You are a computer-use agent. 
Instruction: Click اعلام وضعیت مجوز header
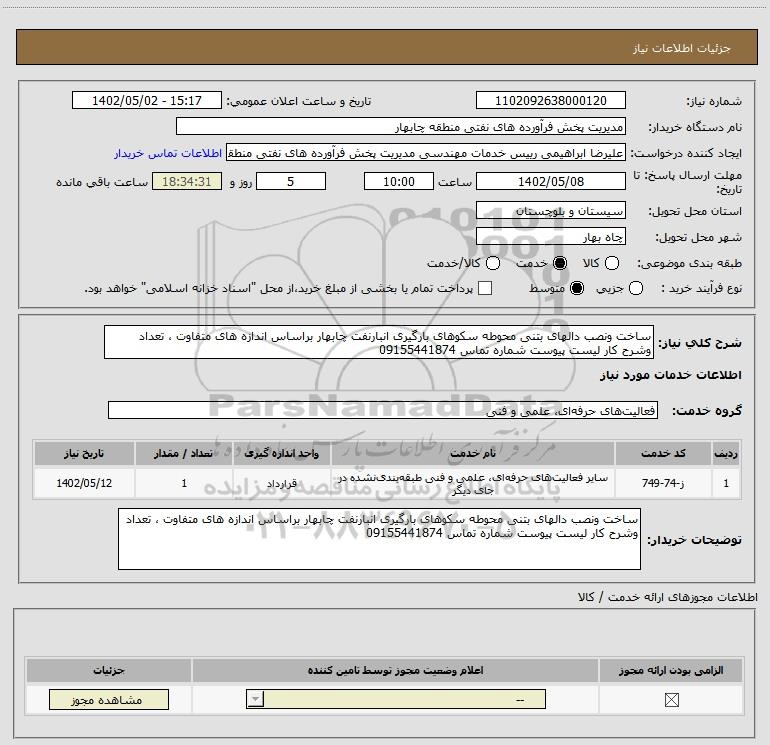(x=395, y=670)
